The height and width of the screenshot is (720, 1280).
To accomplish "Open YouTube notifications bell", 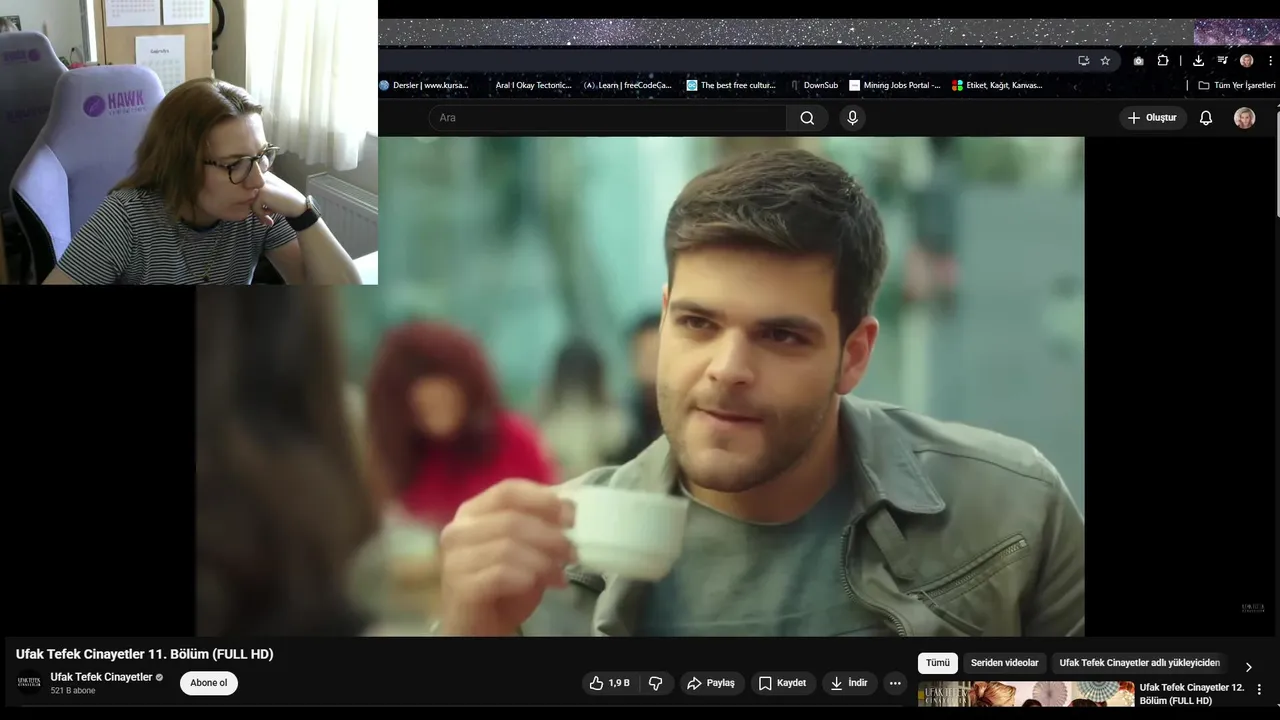I will tap(1206, 118).
